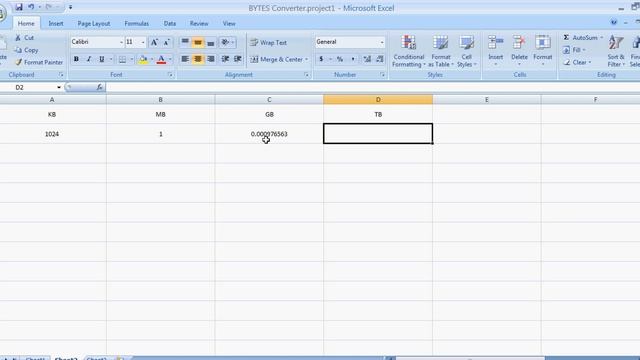Open the Orientation text rotation options
This screenshot has height=360, width=640.
(x=227, y=42)
